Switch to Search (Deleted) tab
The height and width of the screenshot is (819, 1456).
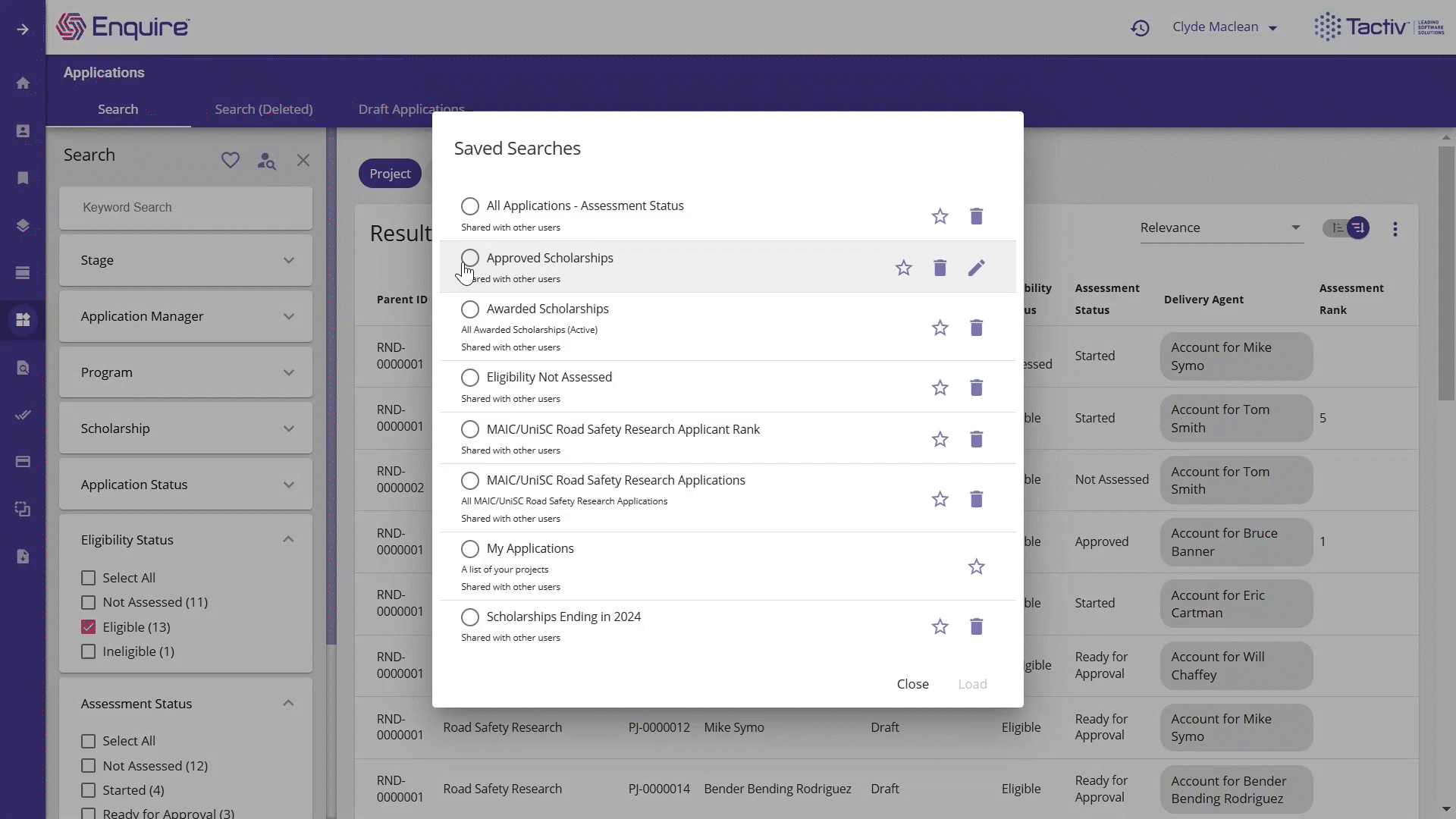tap(263, 109)
